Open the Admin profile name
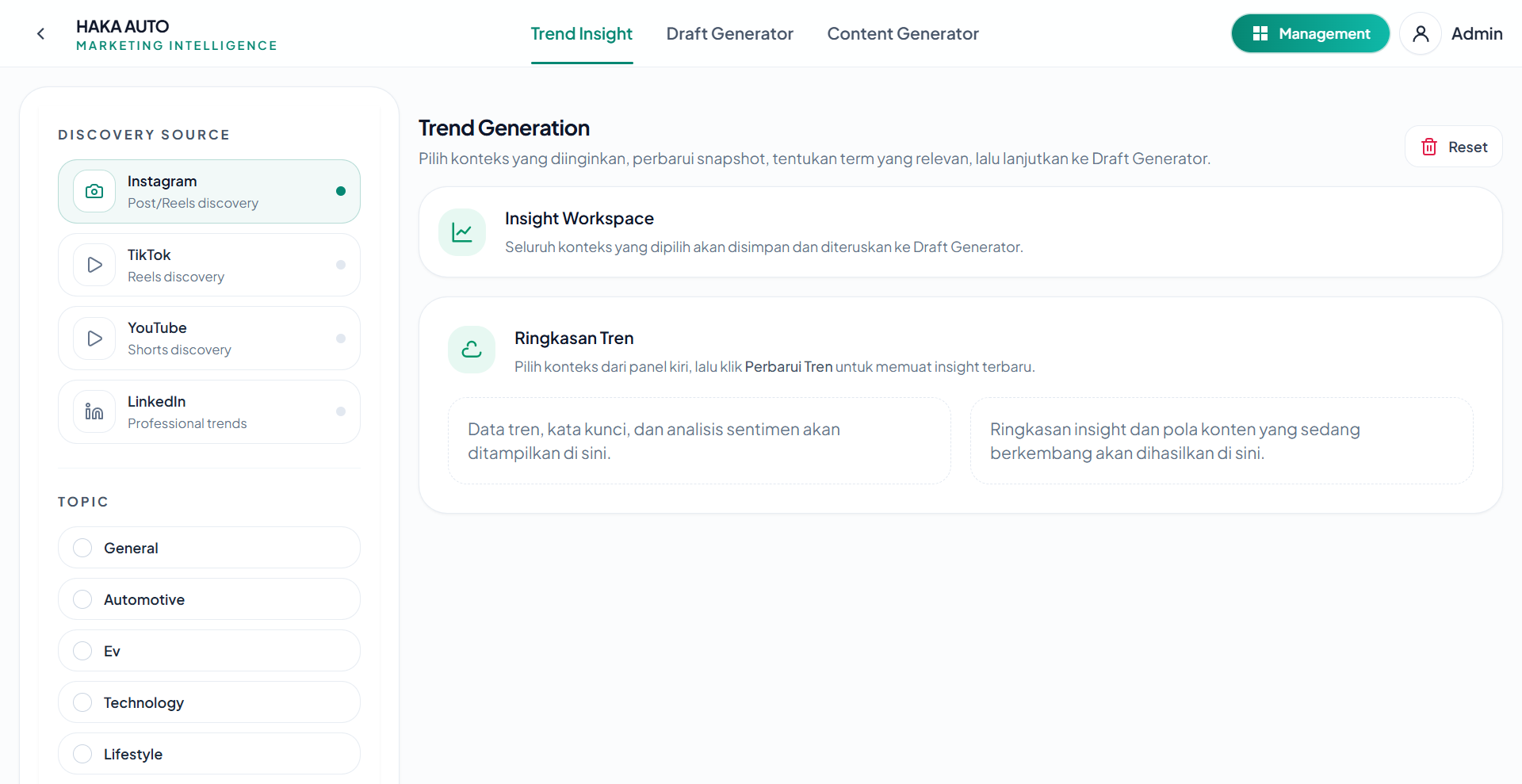The image size is (1522, 784). 1477,34
